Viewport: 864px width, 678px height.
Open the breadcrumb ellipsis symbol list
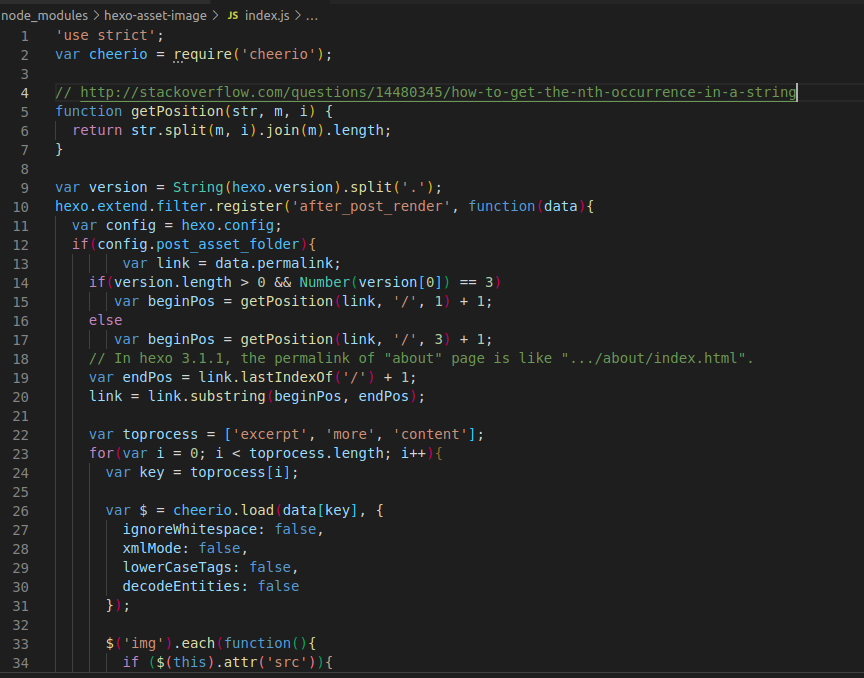(312, 15)
